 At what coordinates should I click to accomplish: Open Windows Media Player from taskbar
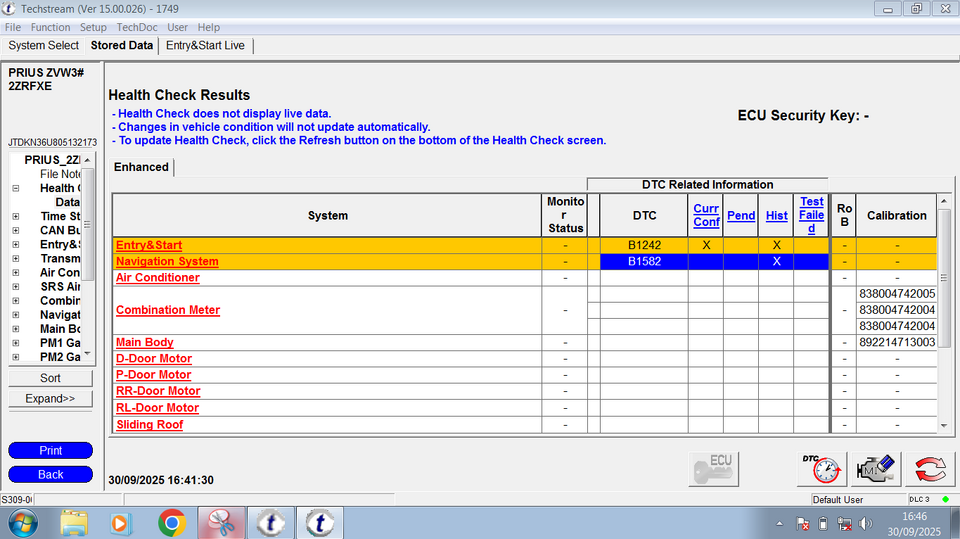pyautogui.click(x=120, y=522)
